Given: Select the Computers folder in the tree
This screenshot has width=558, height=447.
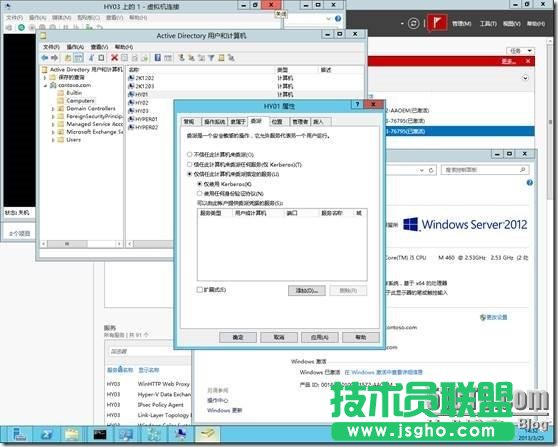Looking at the screenshot, I should click(x=80, y=100).
